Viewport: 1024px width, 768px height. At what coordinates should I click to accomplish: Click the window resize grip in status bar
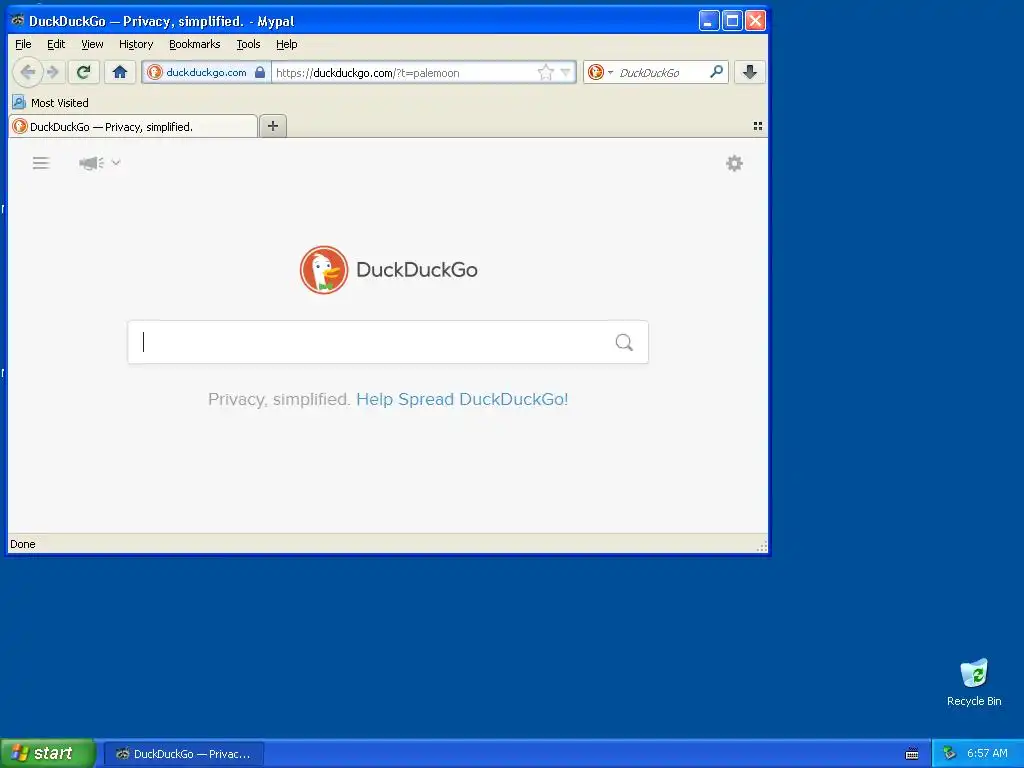point(761,547)
